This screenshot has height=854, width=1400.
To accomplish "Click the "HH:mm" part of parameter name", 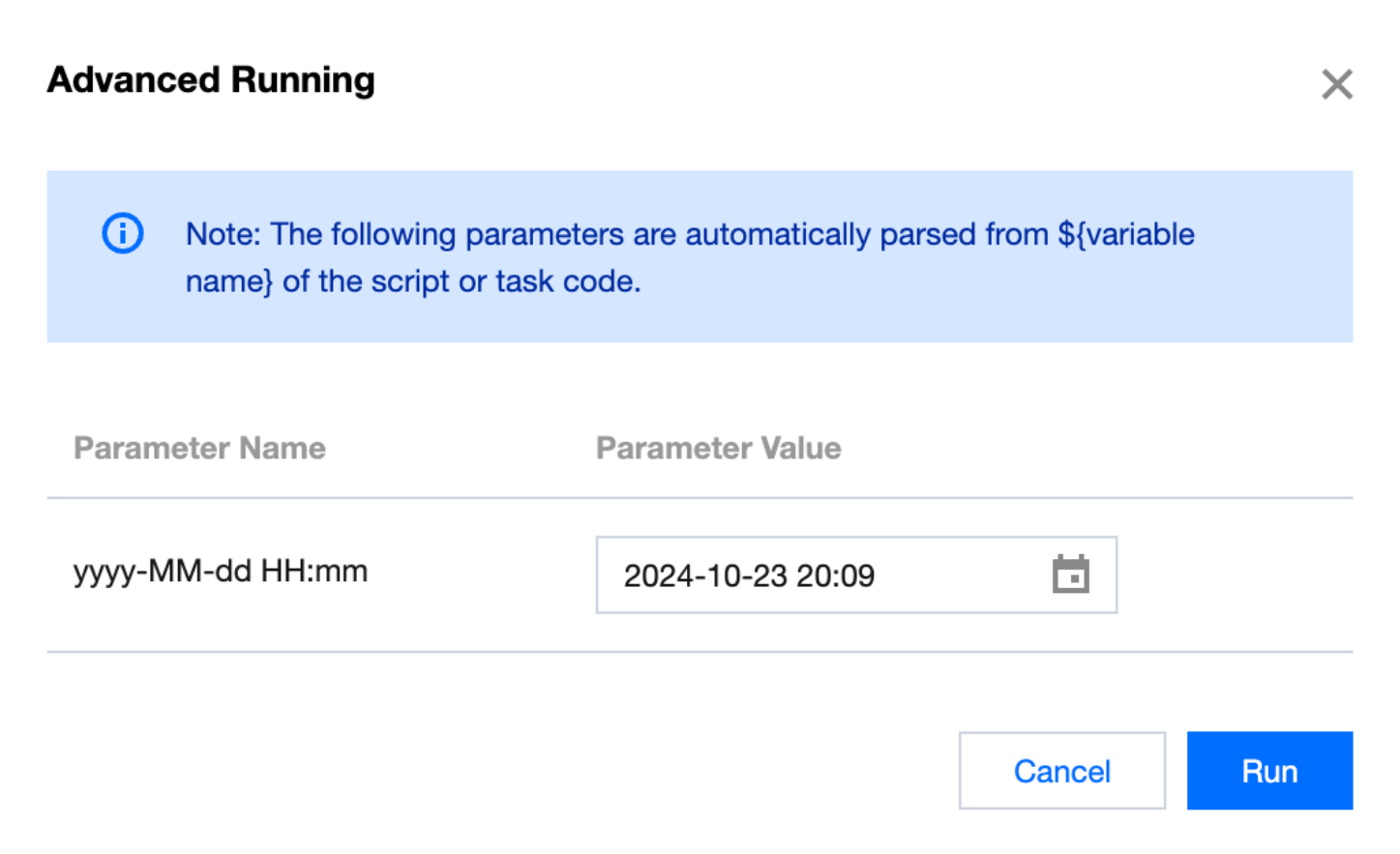I will (314, 571).
